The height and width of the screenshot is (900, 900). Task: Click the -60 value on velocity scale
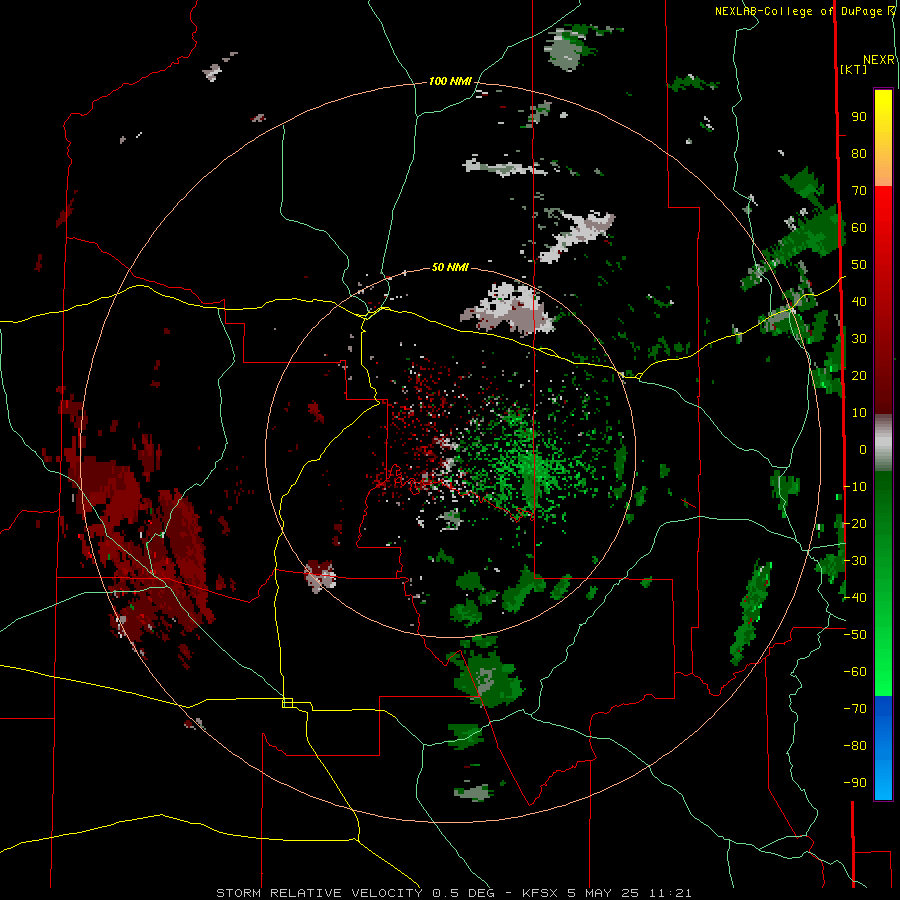coord(855,672)
